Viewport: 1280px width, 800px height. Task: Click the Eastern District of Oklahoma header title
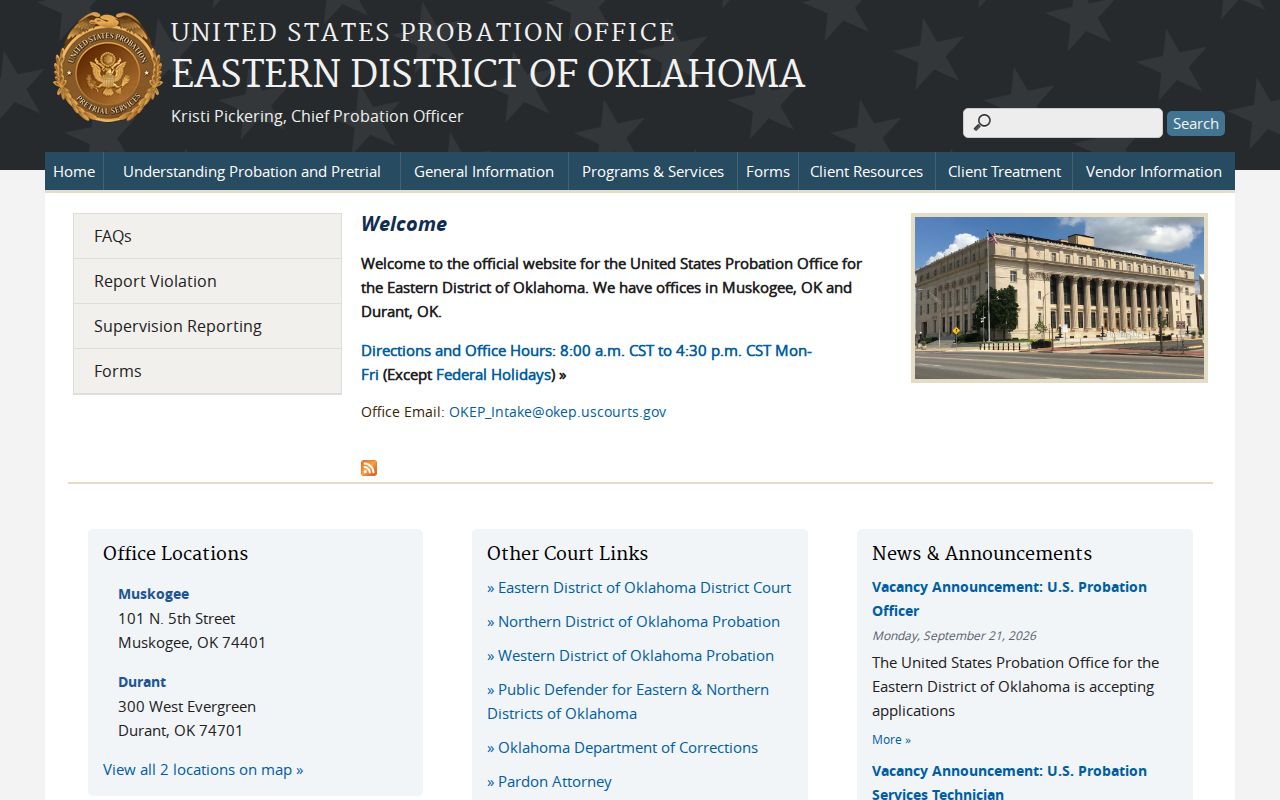point(488,74)
